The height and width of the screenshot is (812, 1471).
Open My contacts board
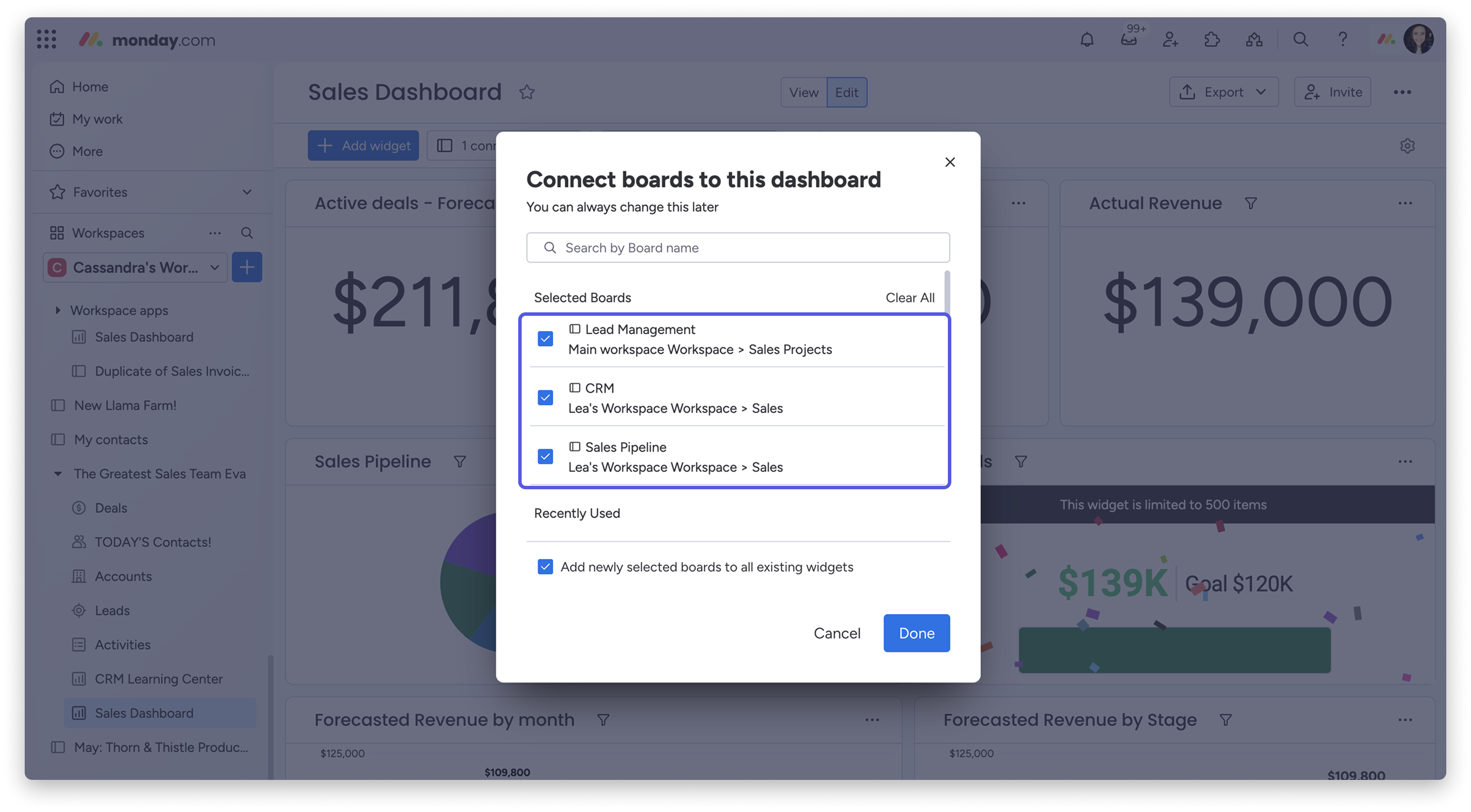pos(99,439)
